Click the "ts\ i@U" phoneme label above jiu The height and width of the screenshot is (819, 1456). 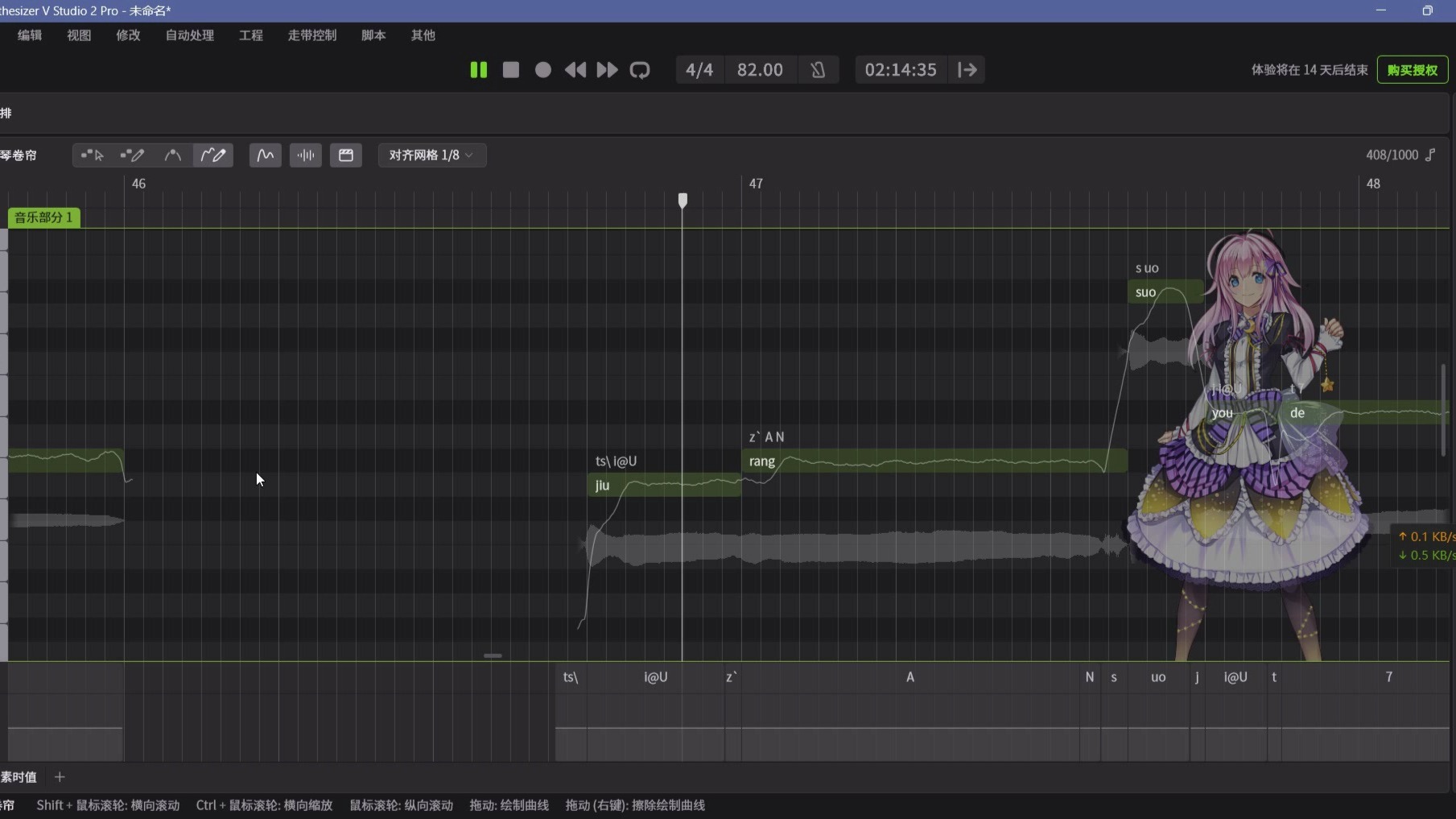616,461
